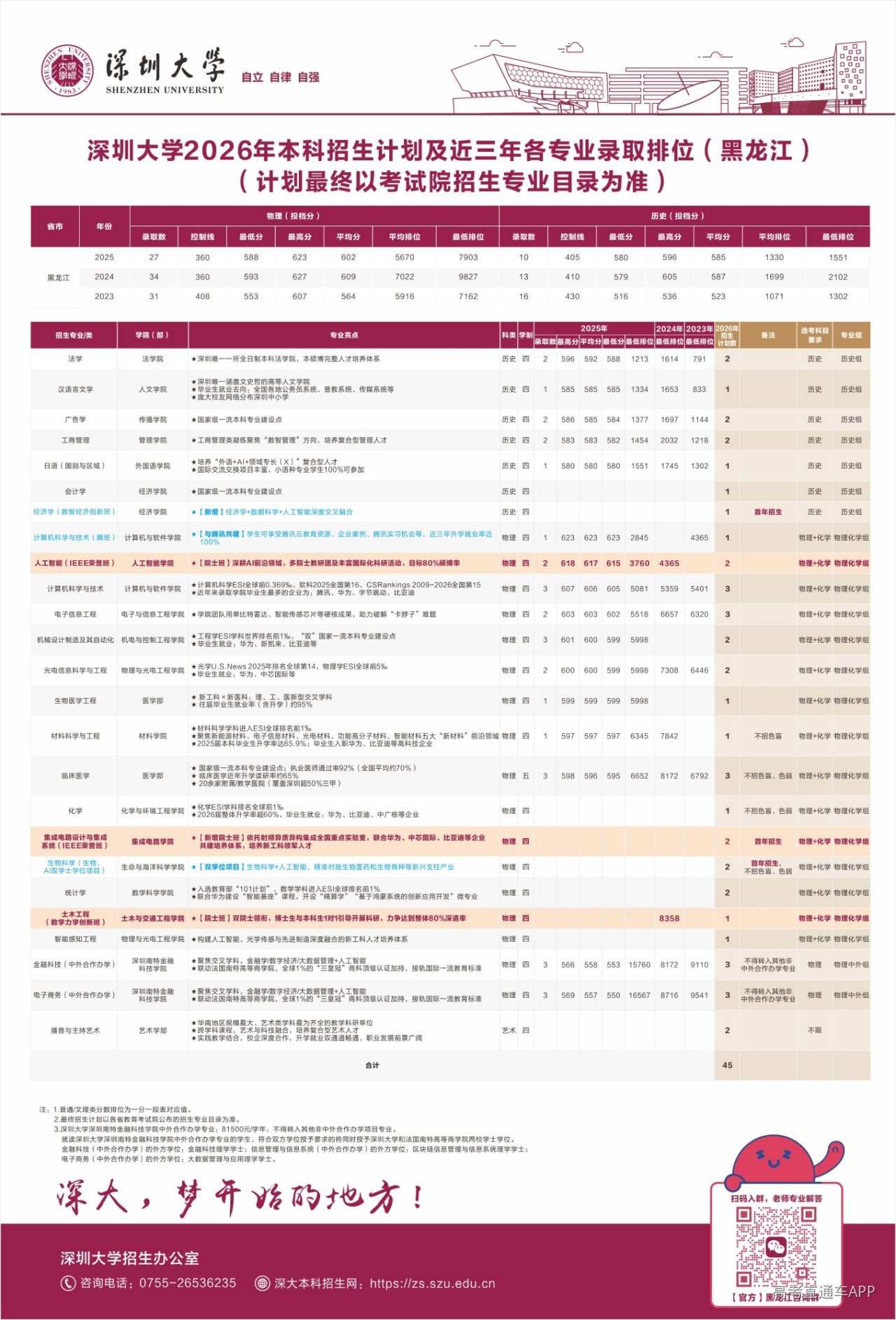
Task: Select the 播音与主持艺术 major name
Action: coord(76,1030)
